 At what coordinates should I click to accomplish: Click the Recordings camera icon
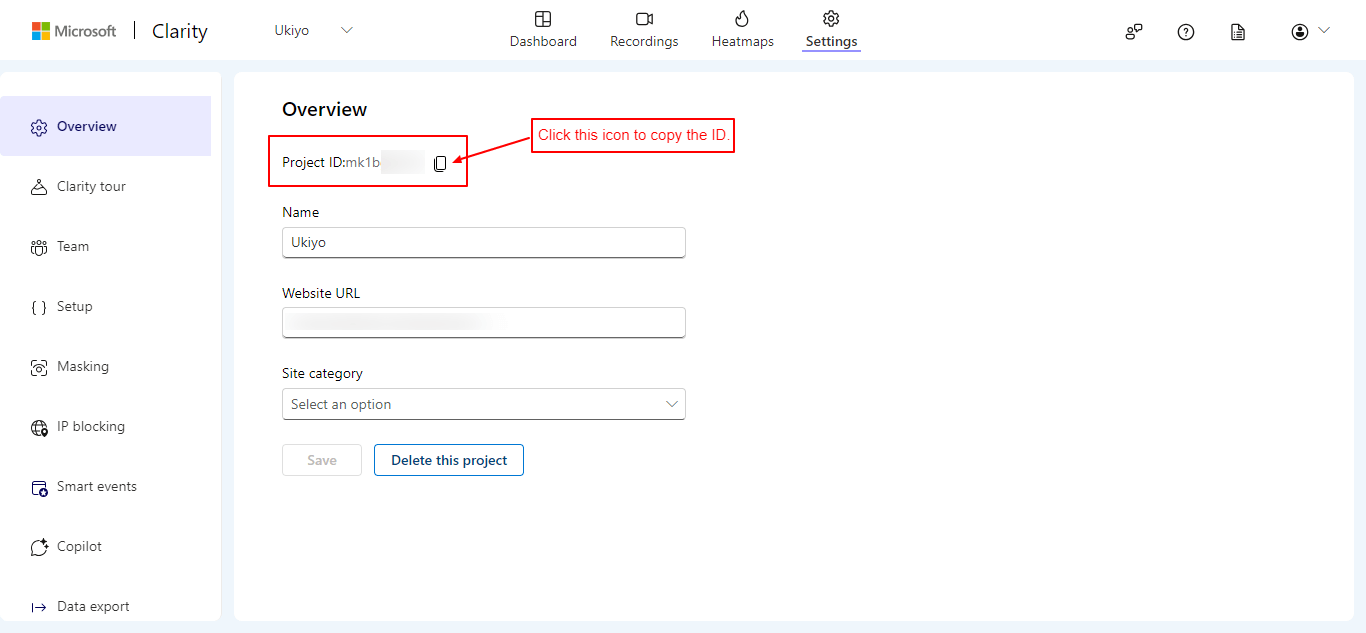tap(644, 19)
